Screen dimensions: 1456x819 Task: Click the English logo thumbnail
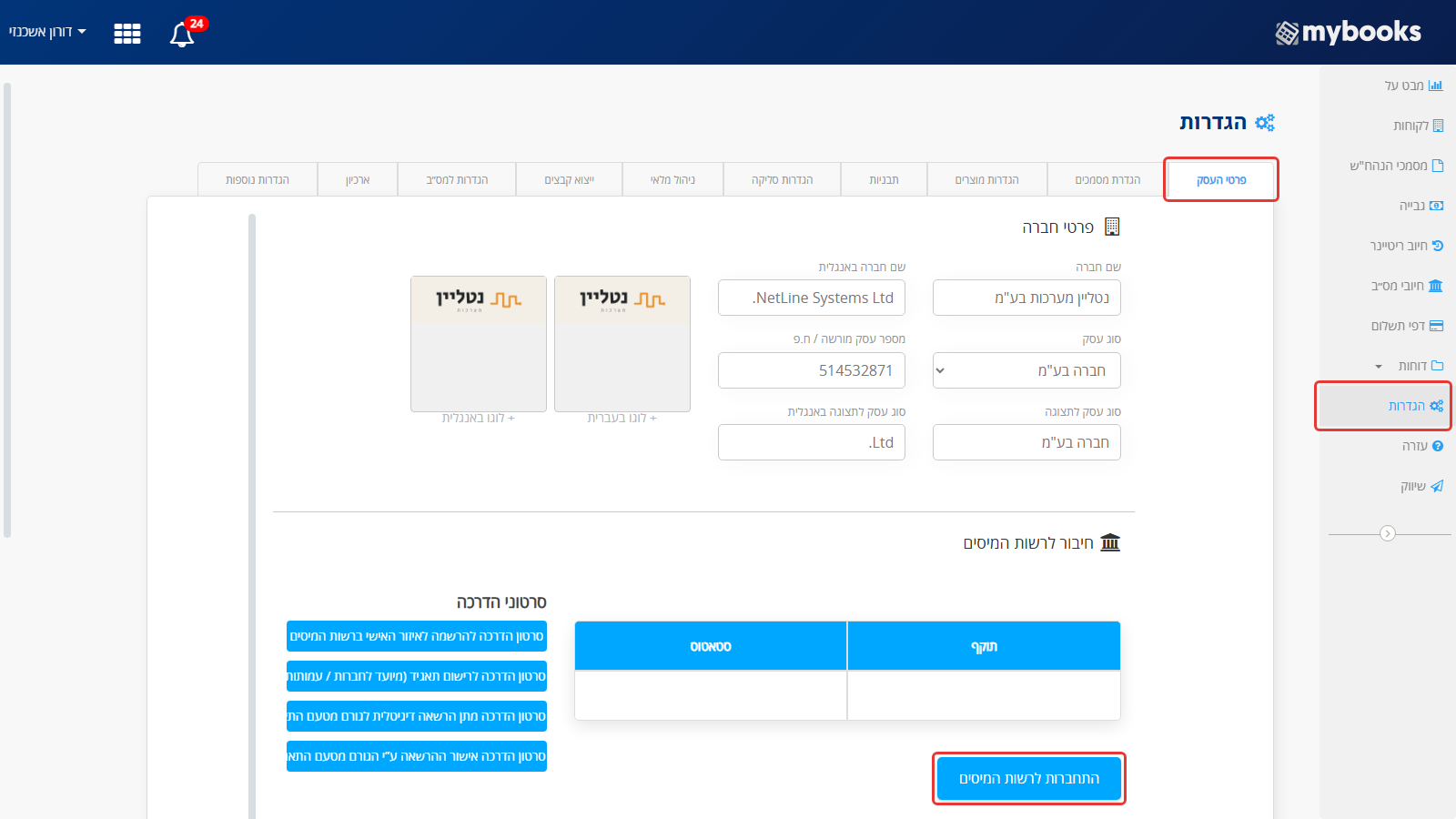point(479,344)
